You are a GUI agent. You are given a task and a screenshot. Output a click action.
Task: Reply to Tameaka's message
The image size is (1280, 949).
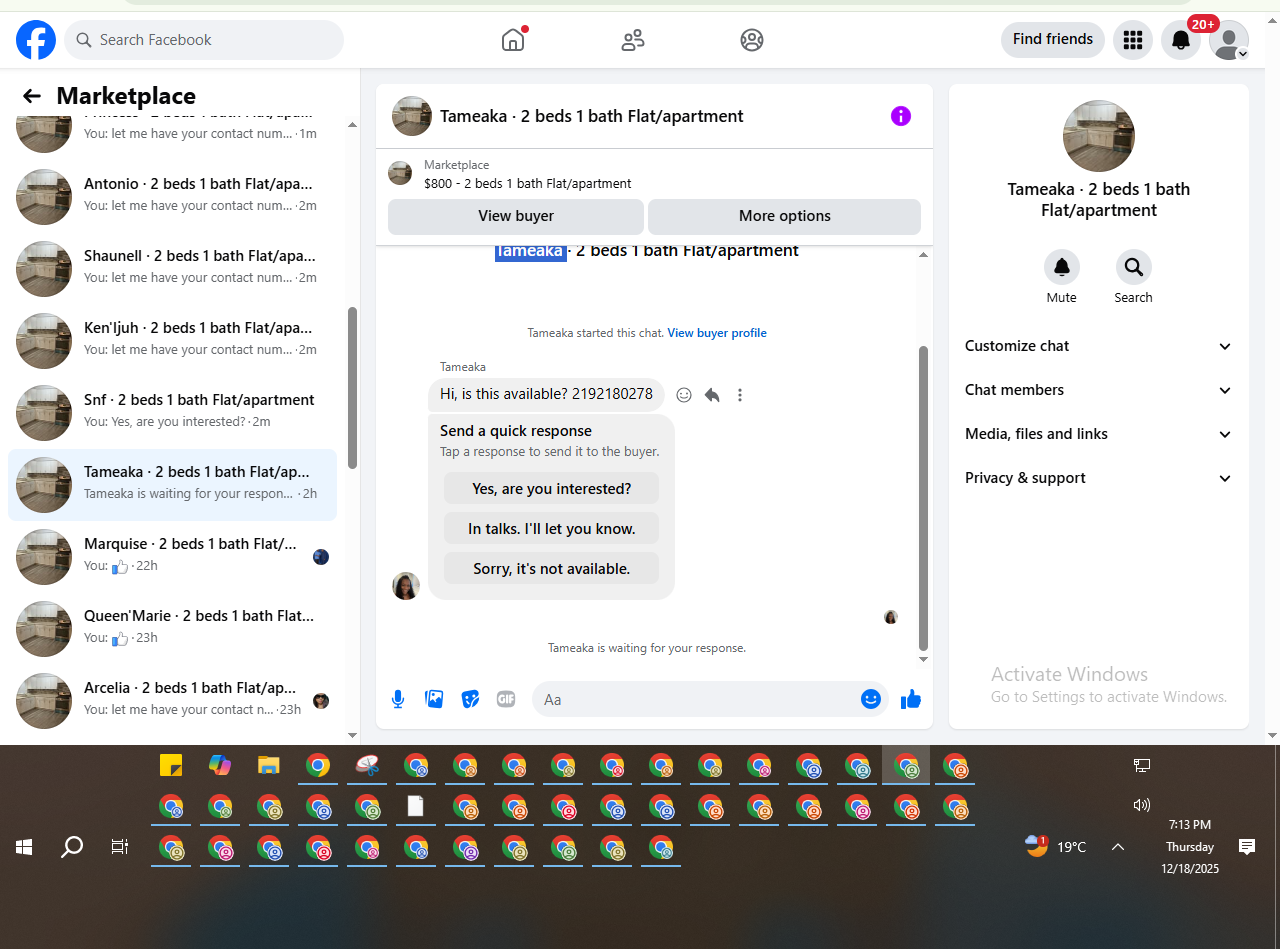(x=712, y=395)
